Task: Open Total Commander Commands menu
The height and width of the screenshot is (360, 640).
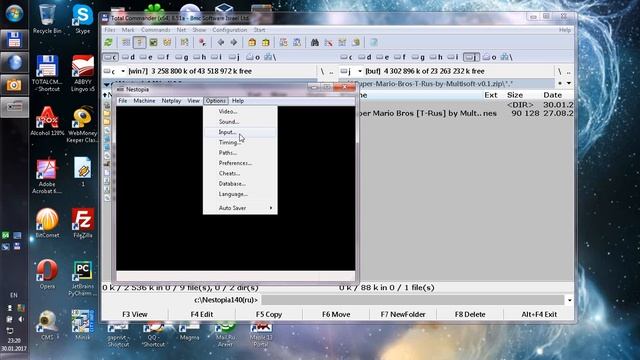Action: (x=156, y=30)
